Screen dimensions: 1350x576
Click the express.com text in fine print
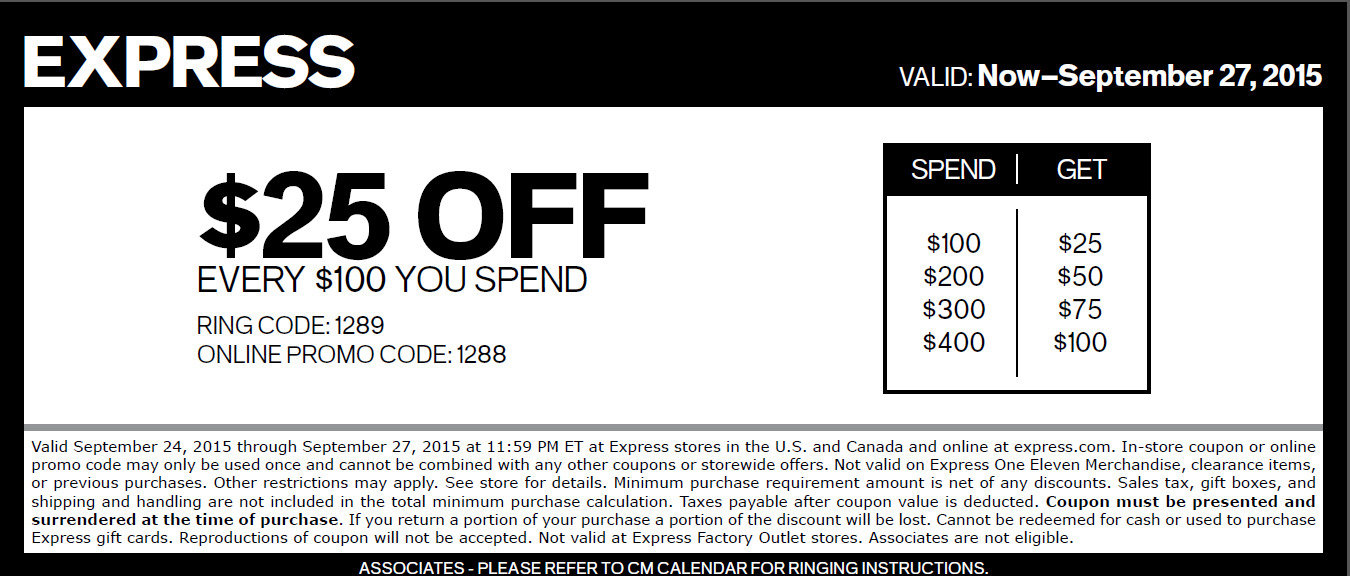click(x=1065, y=447)
